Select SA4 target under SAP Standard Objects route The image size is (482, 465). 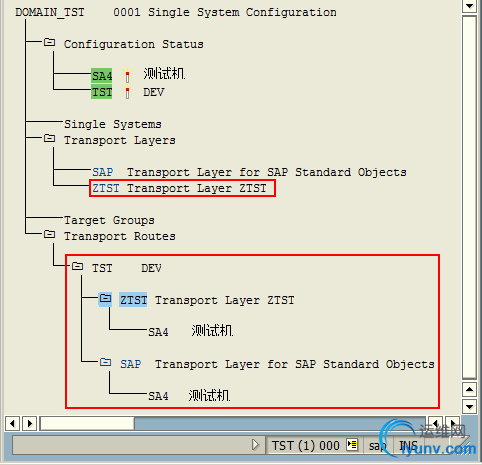[x=158, y=396]
